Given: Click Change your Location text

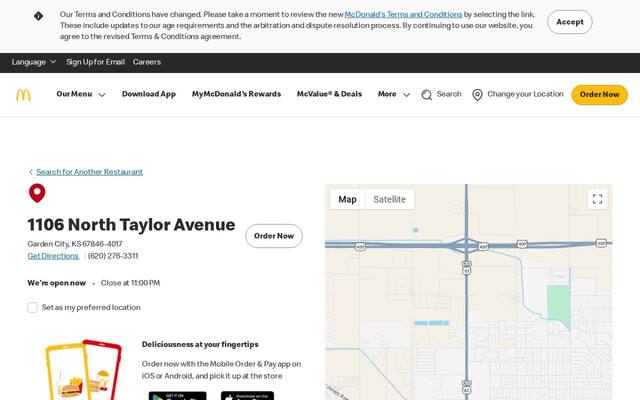Looking at the screenshot, I should click(525, 94).
